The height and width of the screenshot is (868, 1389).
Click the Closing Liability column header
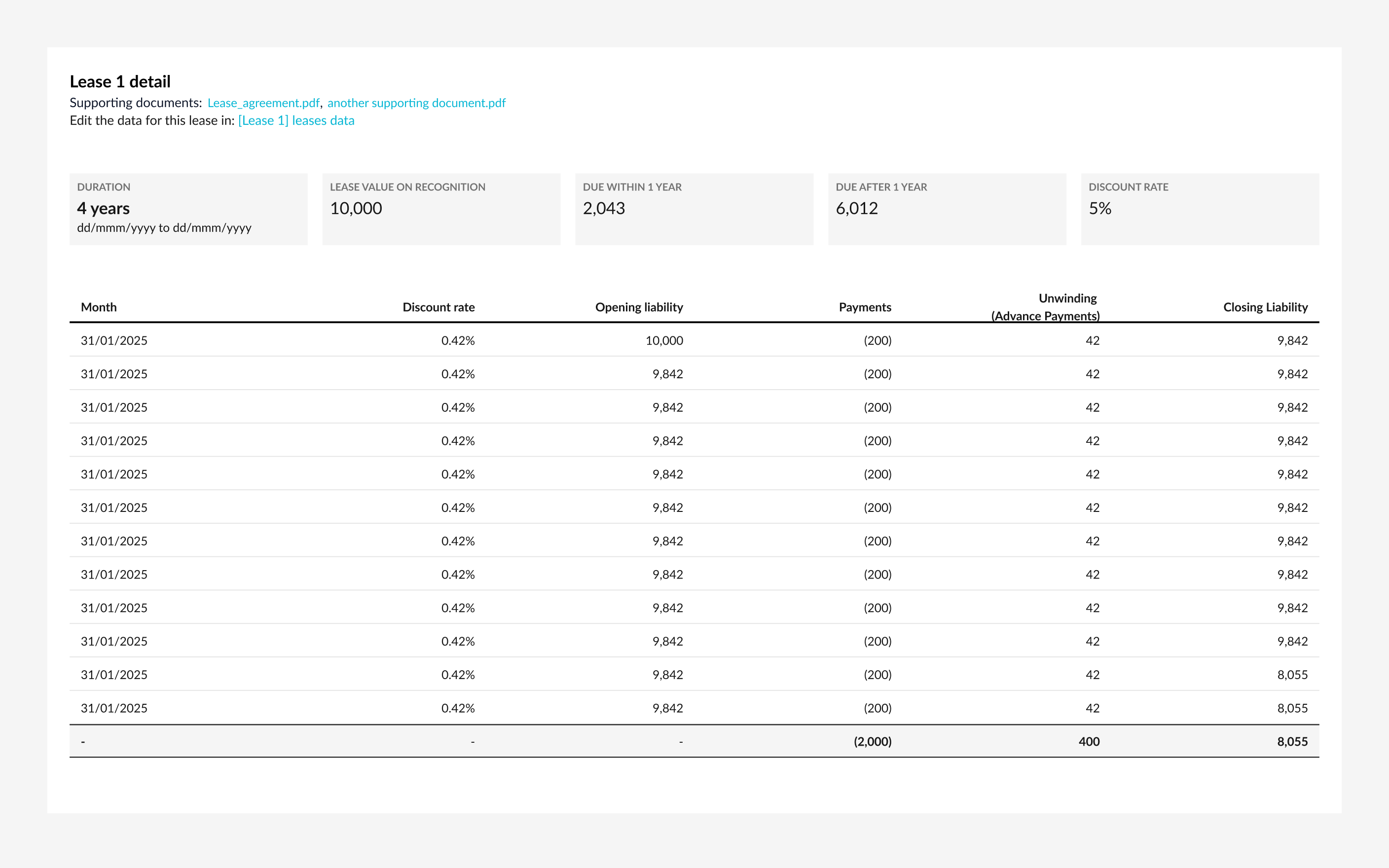[x=1265, y=307]
